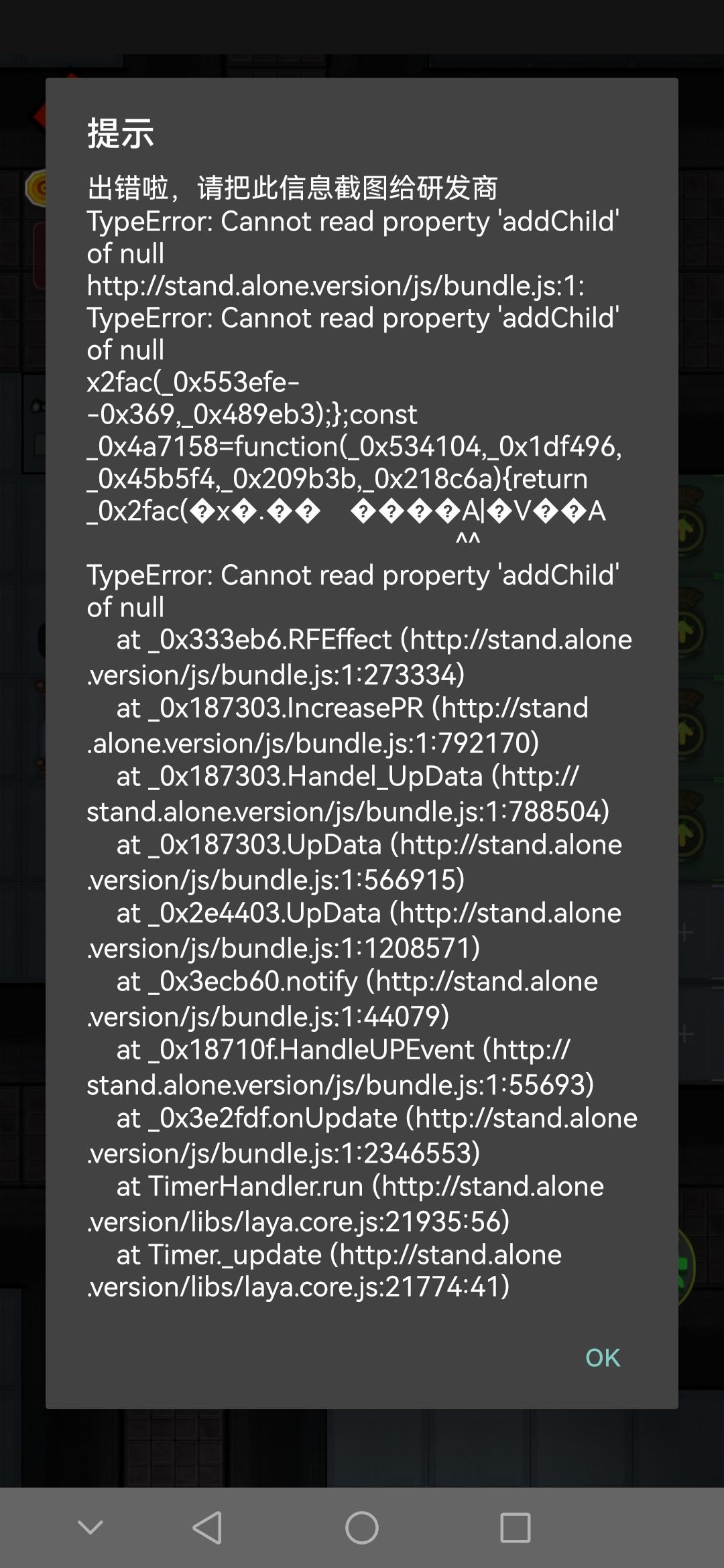The image size is (724, 1568).
Task: Tap the green circular button behind dialog
Action: 686,1268
